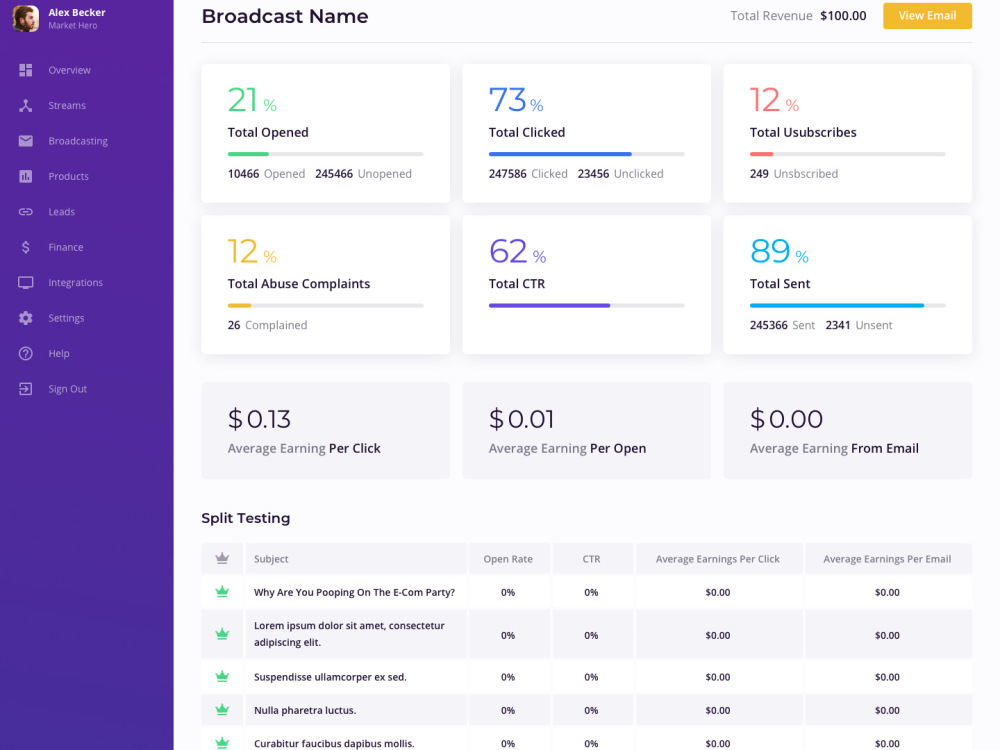This screenshot has height=750, width=1000.
Task: Select subject 'Suspendisse ullamcorper ex sed.'
Action: click(x=330, y=677)
